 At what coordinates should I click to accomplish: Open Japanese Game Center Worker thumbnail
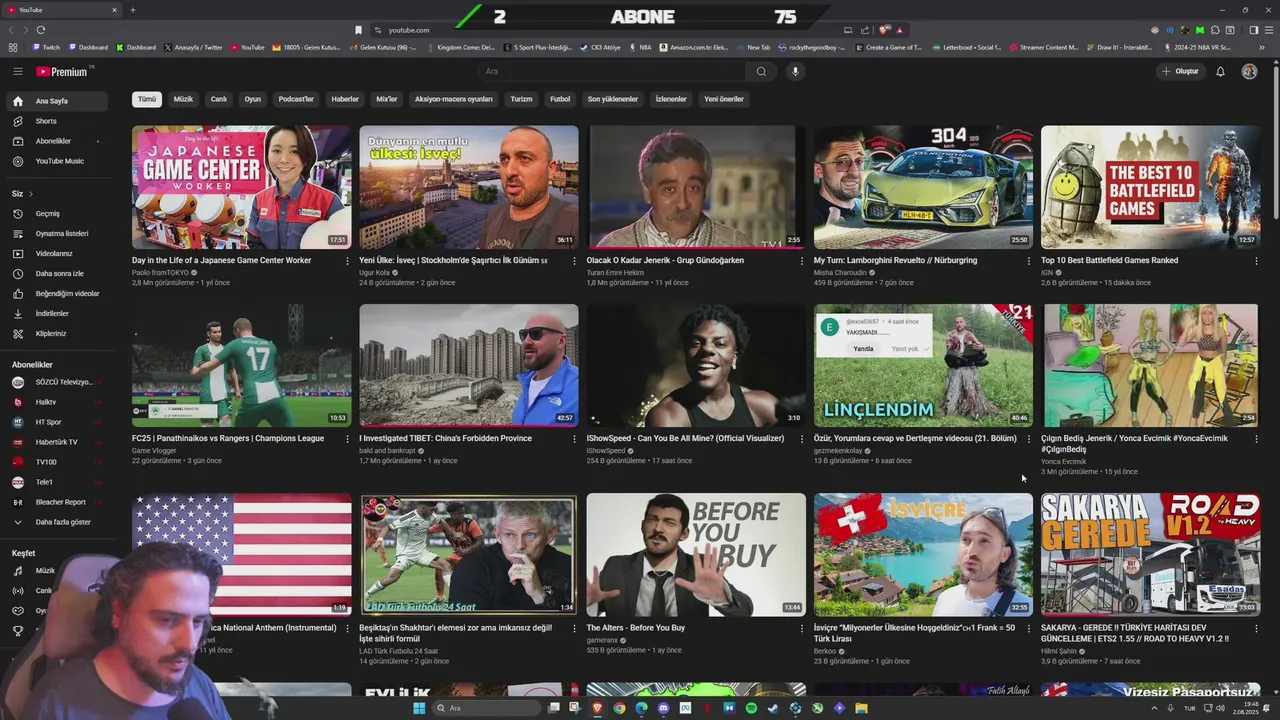(x=241, y=186)
